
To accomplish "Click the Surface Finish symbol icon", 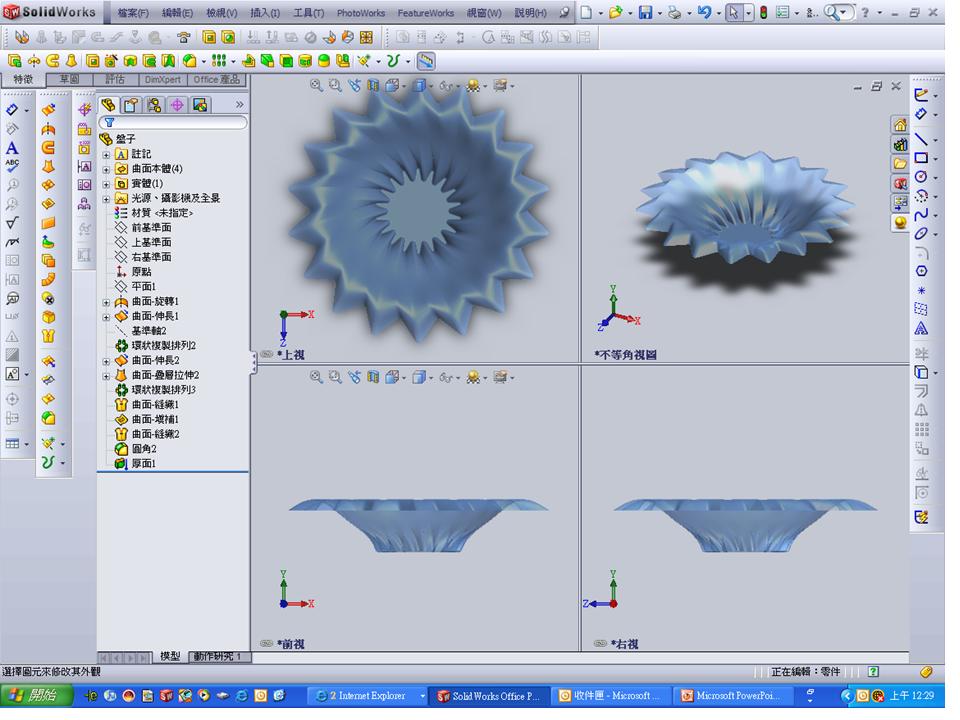I will click(x=12, y=222).
